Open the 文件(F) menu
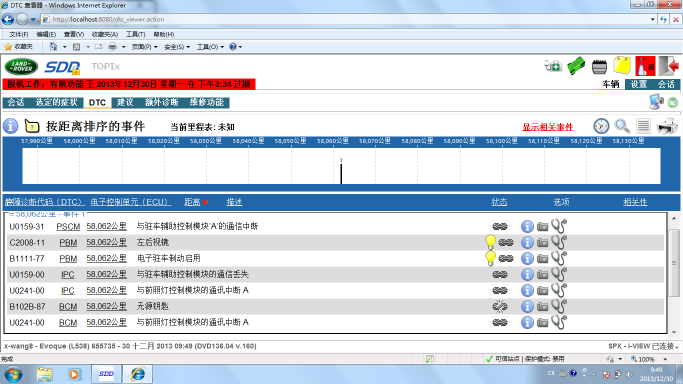The width and height of the screenshot is (683, 384). [x=19, y=34]
